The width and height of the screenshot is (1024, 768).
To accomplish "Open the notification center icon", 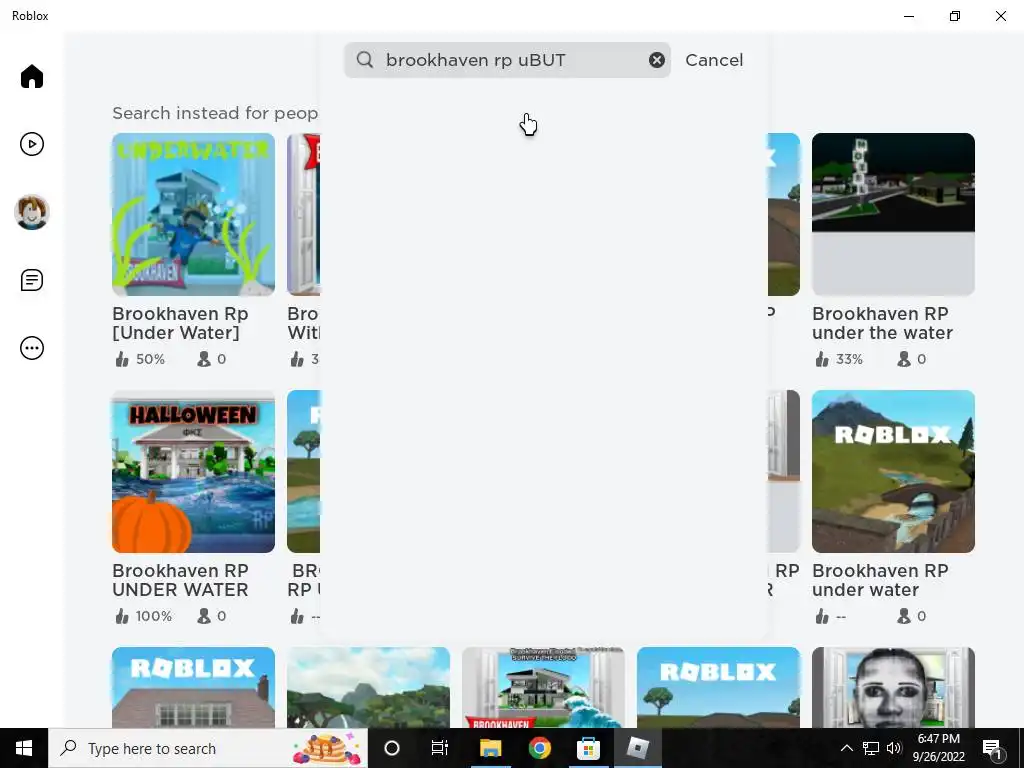I will [992, 748].
